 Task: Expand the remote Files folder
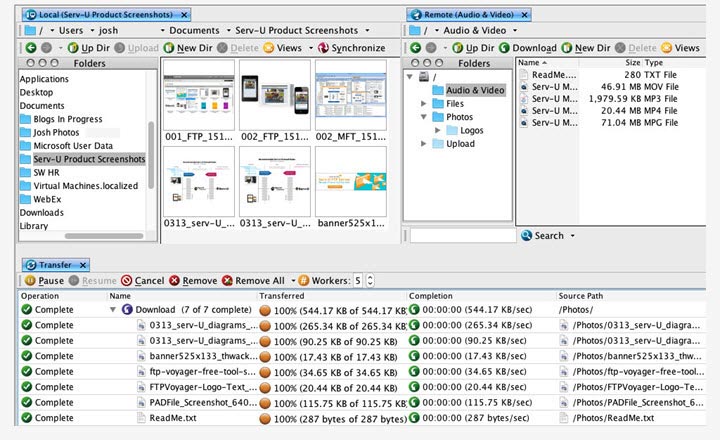423,104
